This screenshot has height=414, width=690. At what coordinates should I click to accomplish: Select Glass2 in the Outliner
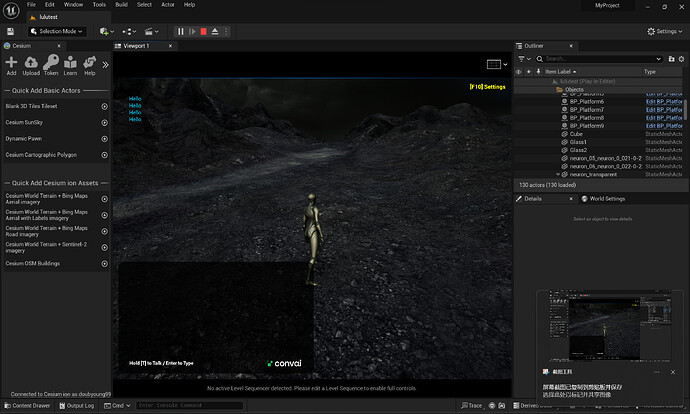point(578,150)
